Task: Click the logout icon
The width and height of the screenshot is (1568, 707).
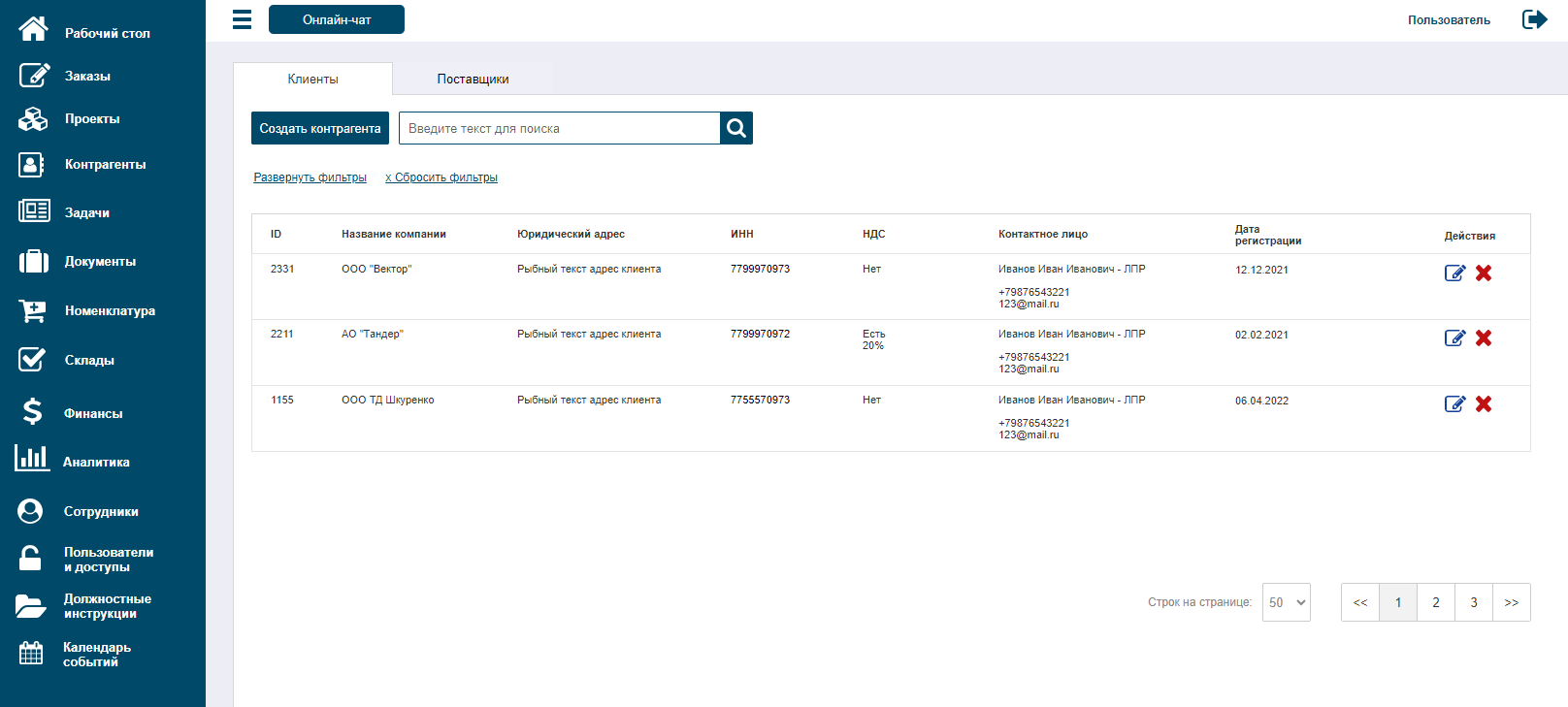Action: point(1534,19)
